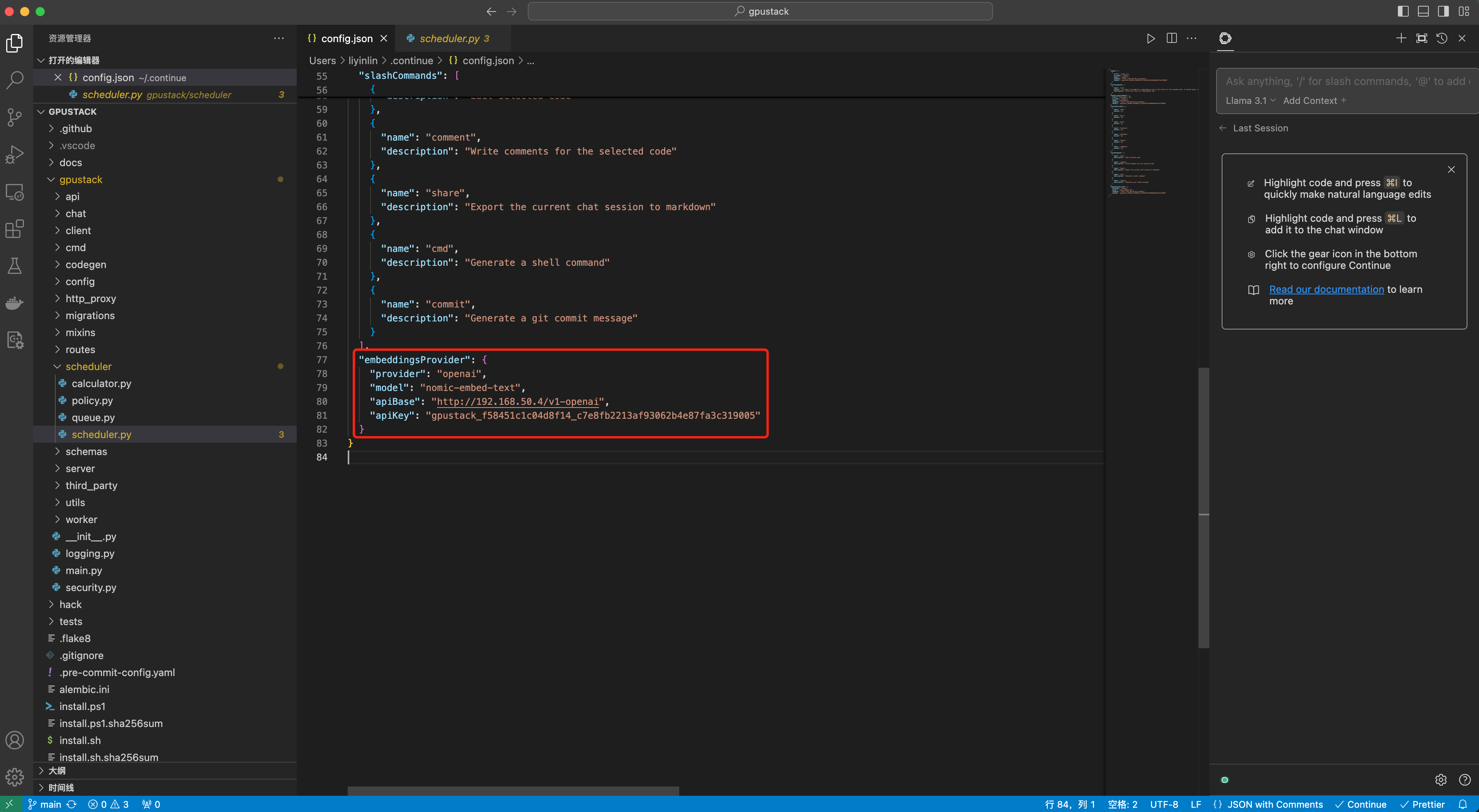Collapse the scheduler folder
The height and width of the screenshot is (812, 1479).
[88, 366]
